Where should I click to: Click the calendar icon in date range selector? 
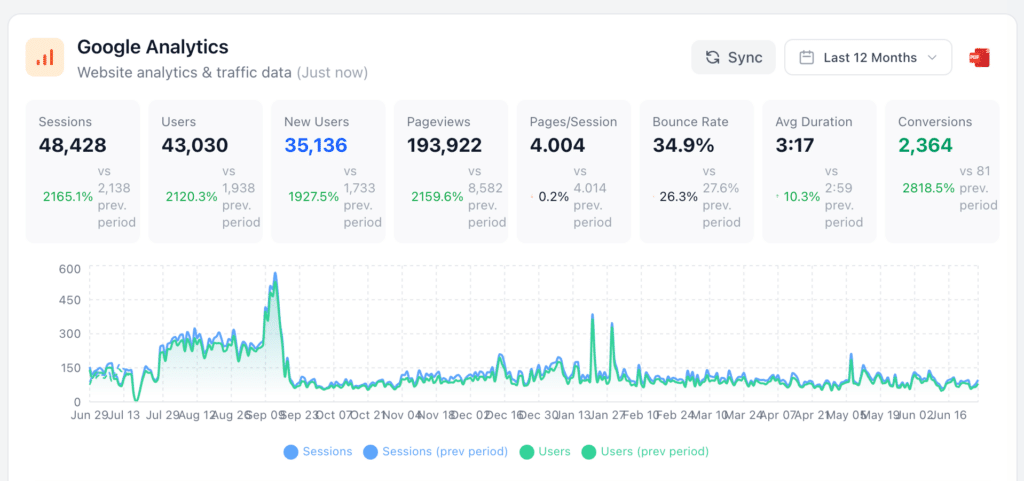click(807, 57)
